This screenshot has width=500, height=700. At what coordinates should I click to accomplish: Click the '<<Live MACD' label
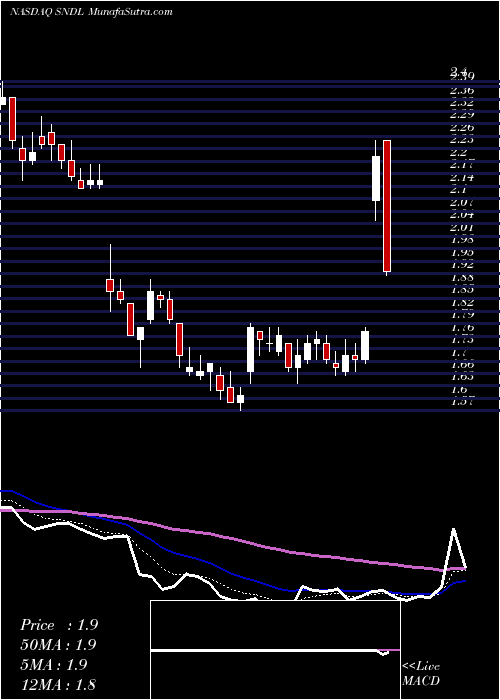click(x=421, y=673)
